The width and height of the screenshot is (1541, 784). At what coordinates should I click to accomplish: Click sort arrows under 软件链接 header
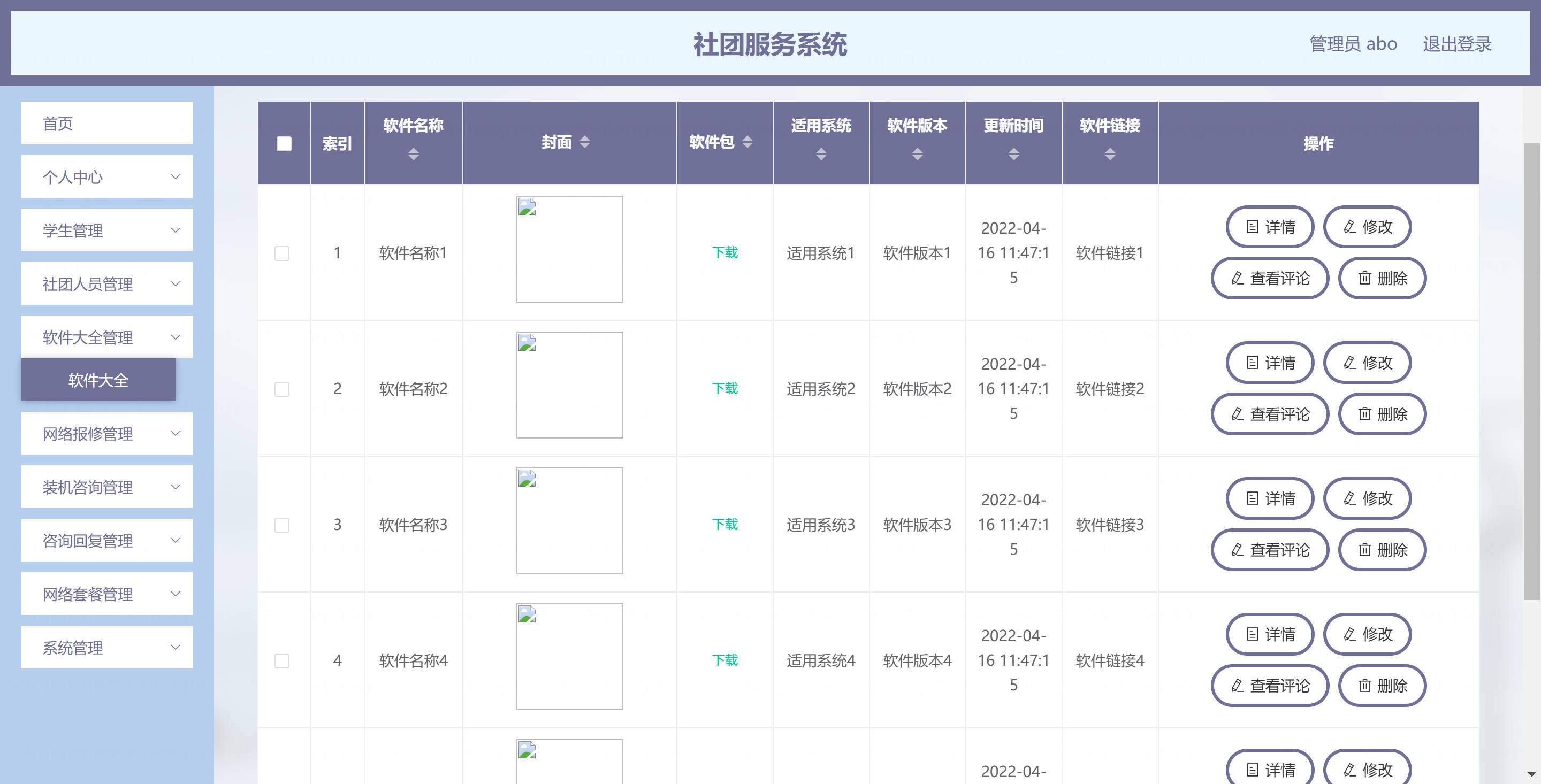click(x=1110, y=155)
